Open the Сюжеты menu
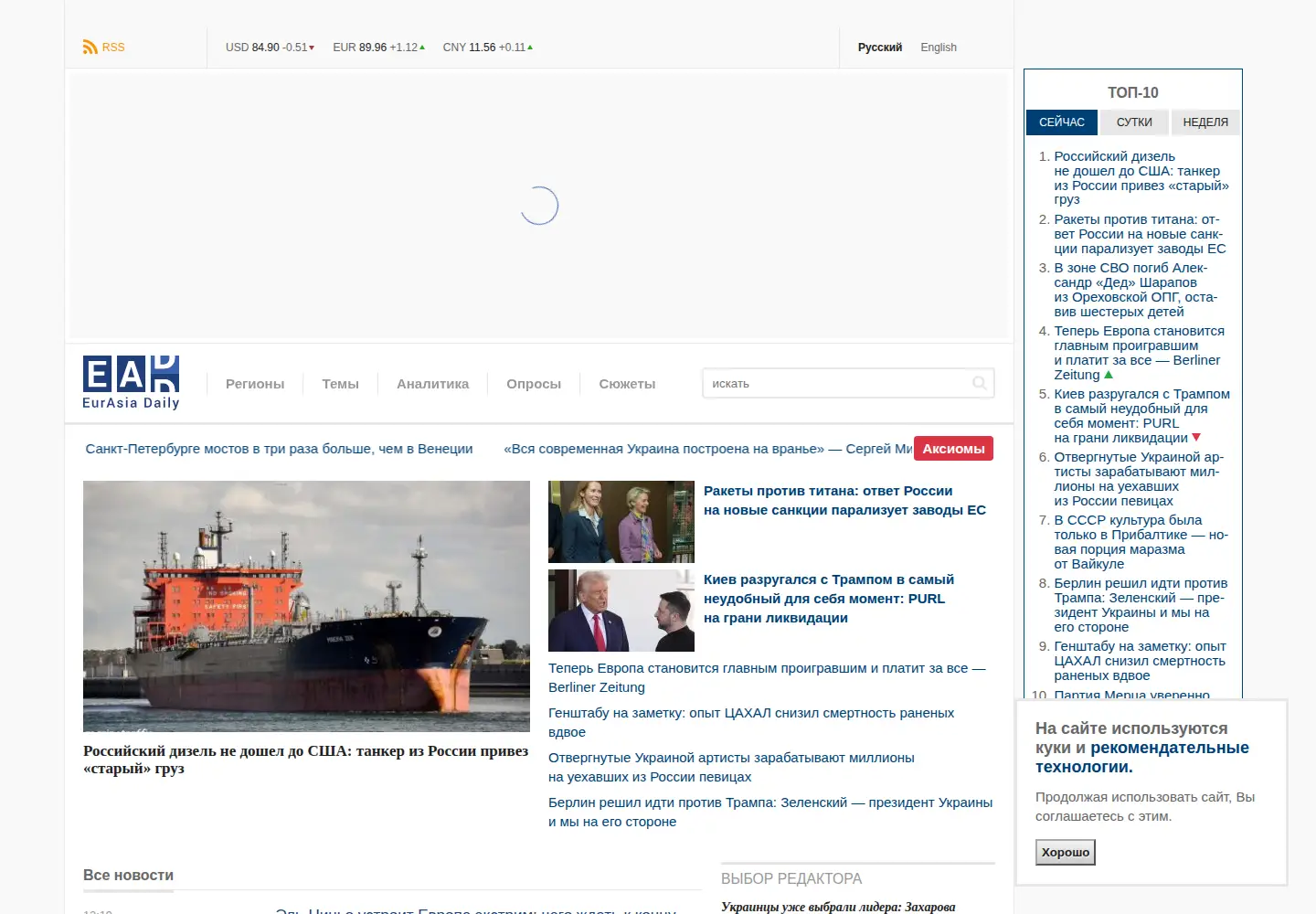The width and height of the screenshot is (1316, 914). pos(627,384)
